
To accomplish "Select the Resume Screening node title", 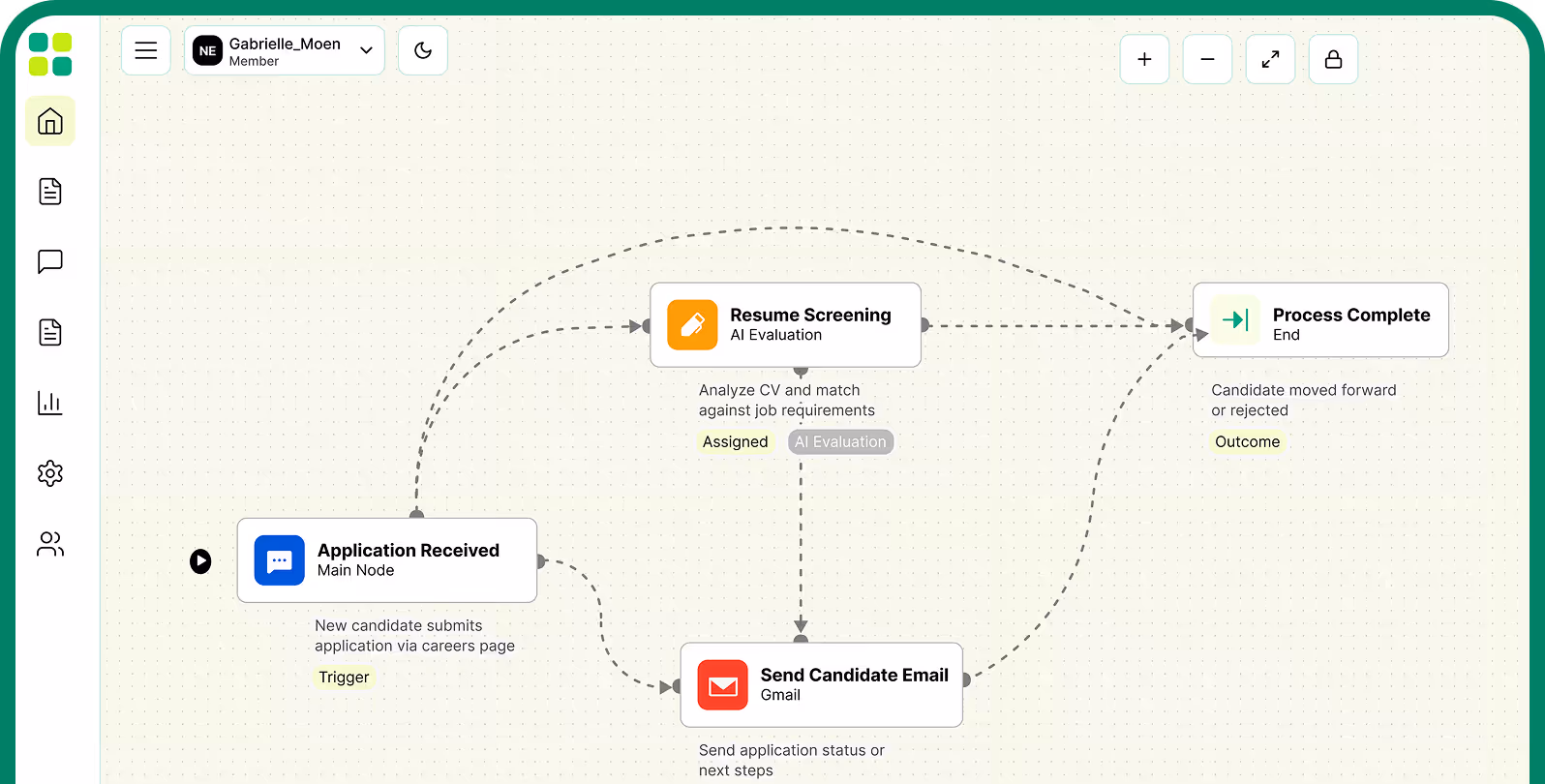I will [810, 315].
